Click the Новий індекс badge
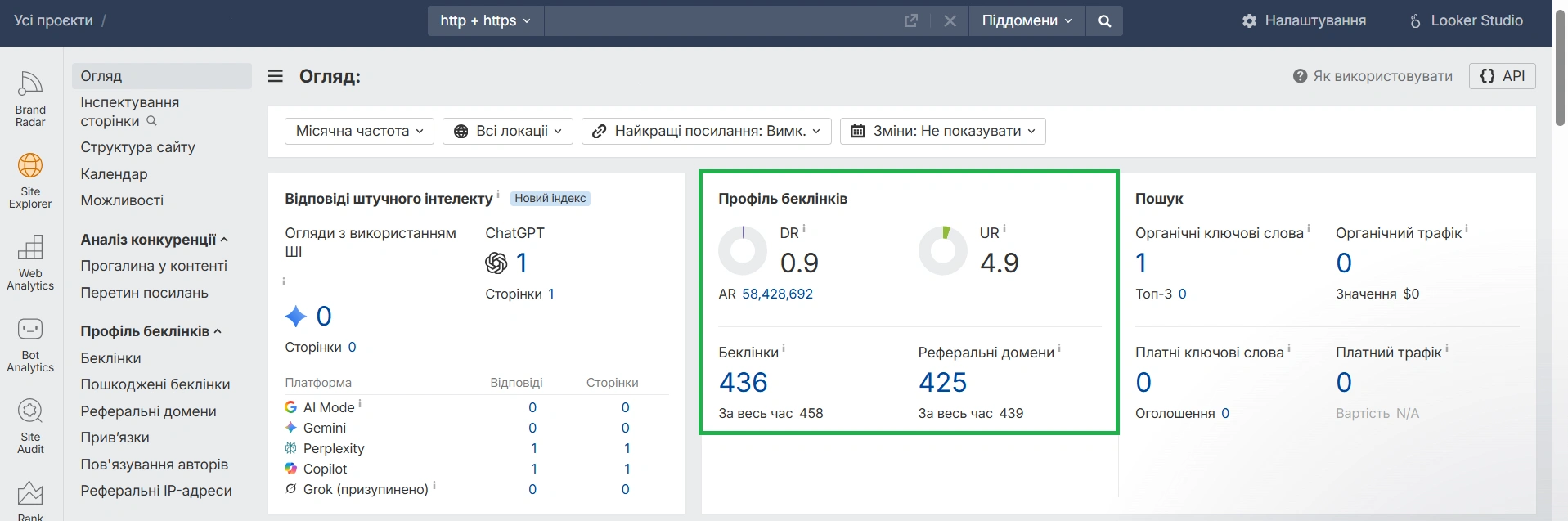 click(x=550, y=199)
